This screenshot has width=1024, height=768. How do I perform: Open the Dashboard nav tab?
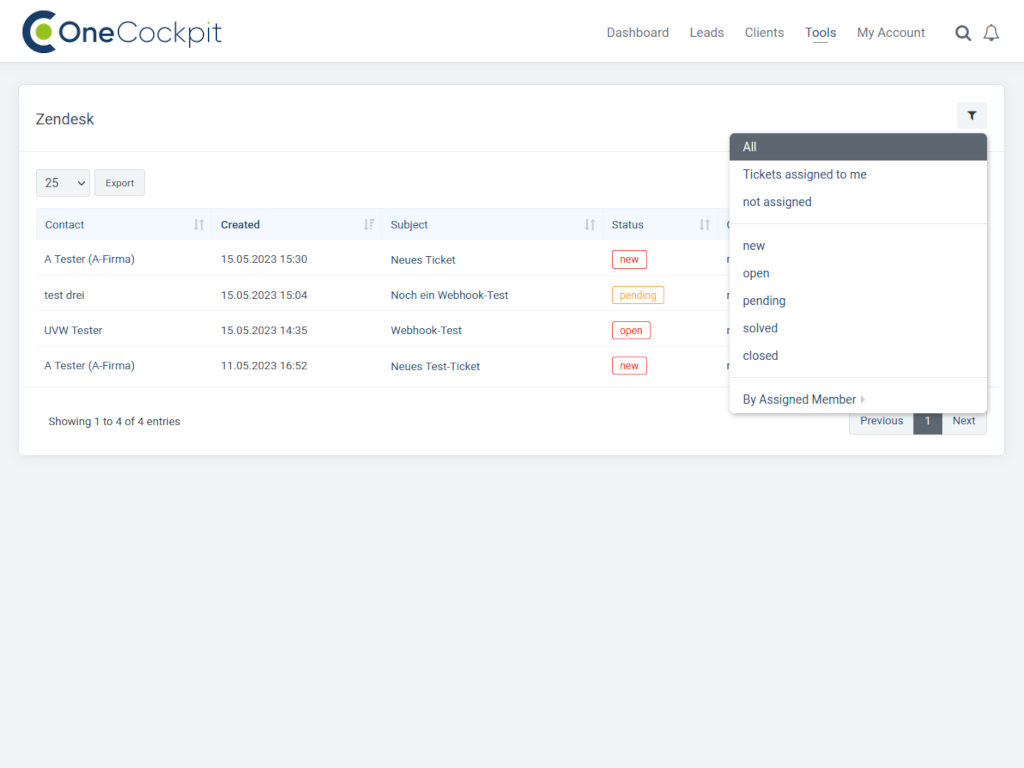click(637, 33)
